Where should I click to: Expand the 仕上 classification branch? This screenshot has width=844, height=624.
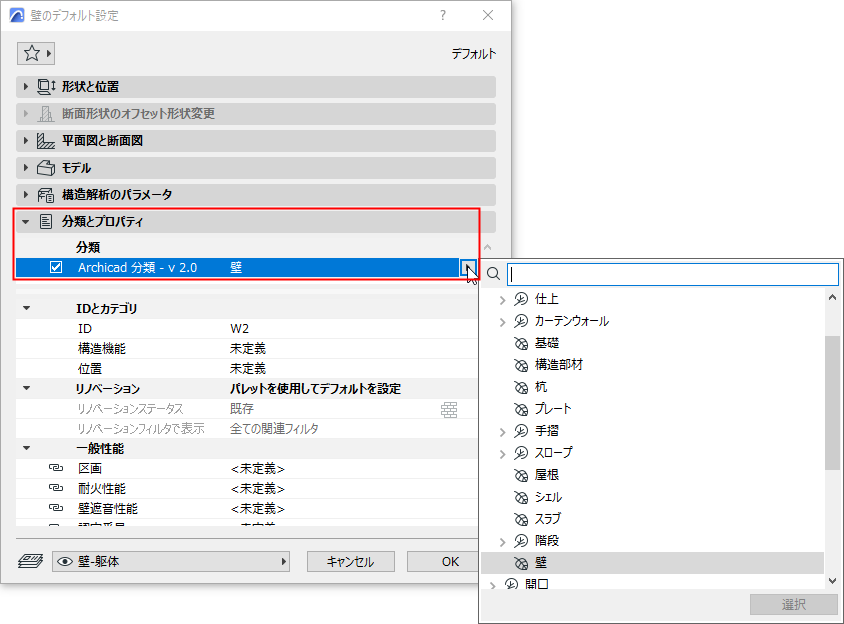pyautogui.click(x=502, y=300)
